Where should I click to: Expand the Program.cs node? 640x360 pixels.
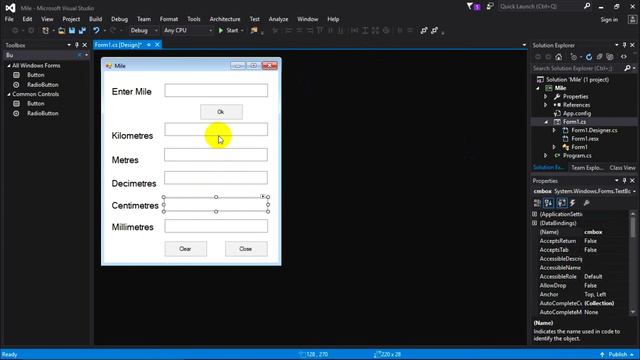click(x=546, y=156)
